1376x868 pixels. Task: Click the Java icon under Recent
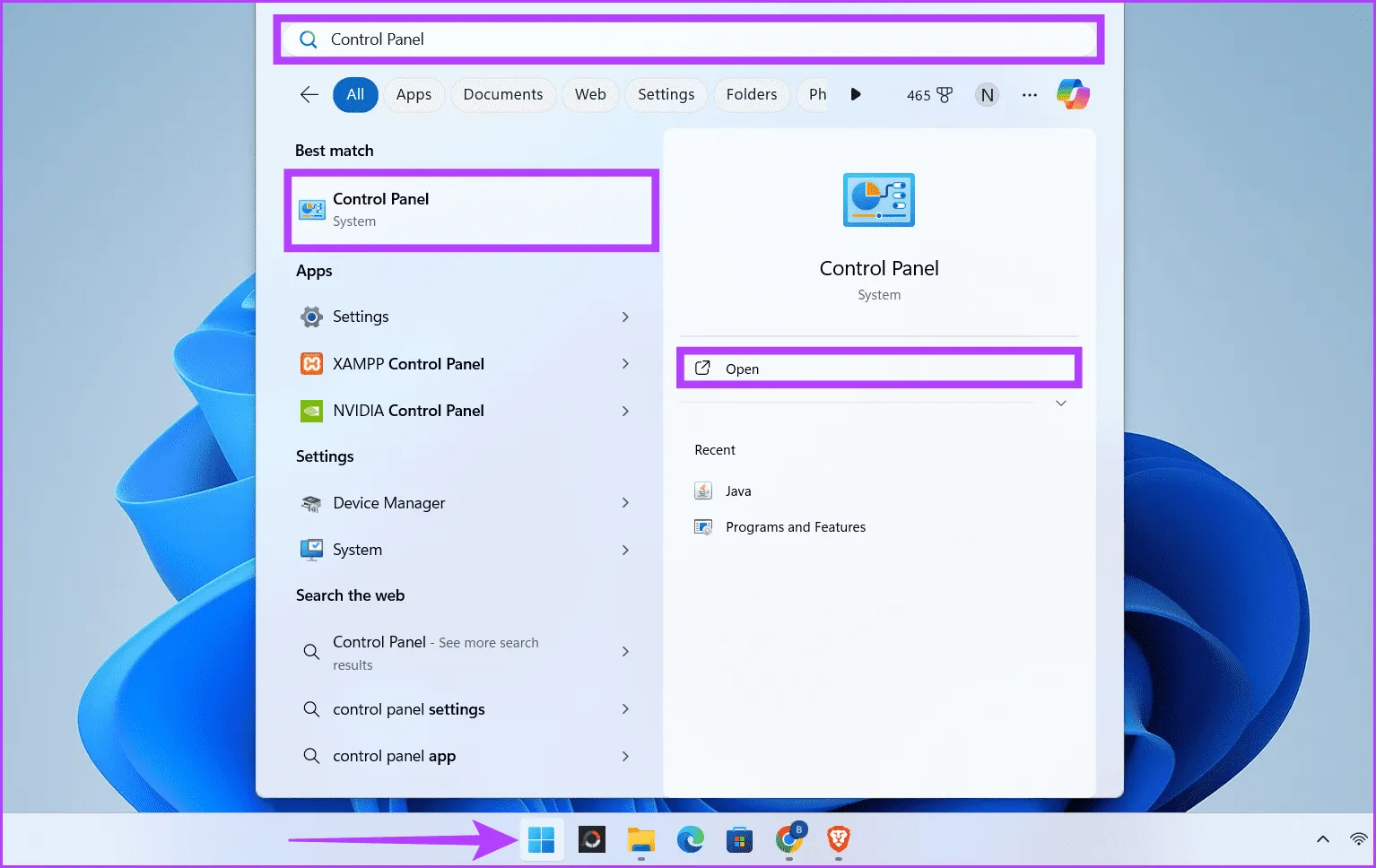(x=703, y=490)
